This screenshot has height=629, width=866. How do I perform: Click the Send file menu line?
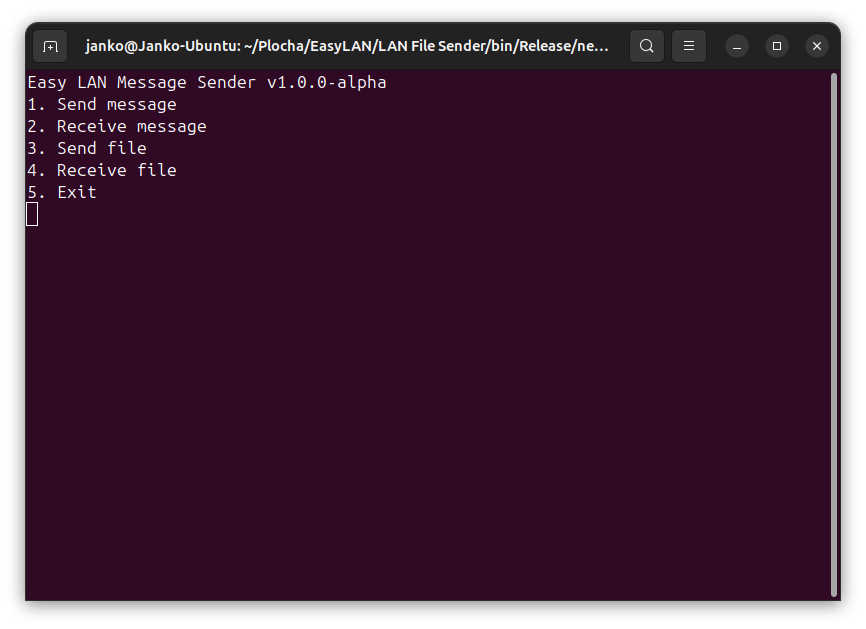click(87, 149)
